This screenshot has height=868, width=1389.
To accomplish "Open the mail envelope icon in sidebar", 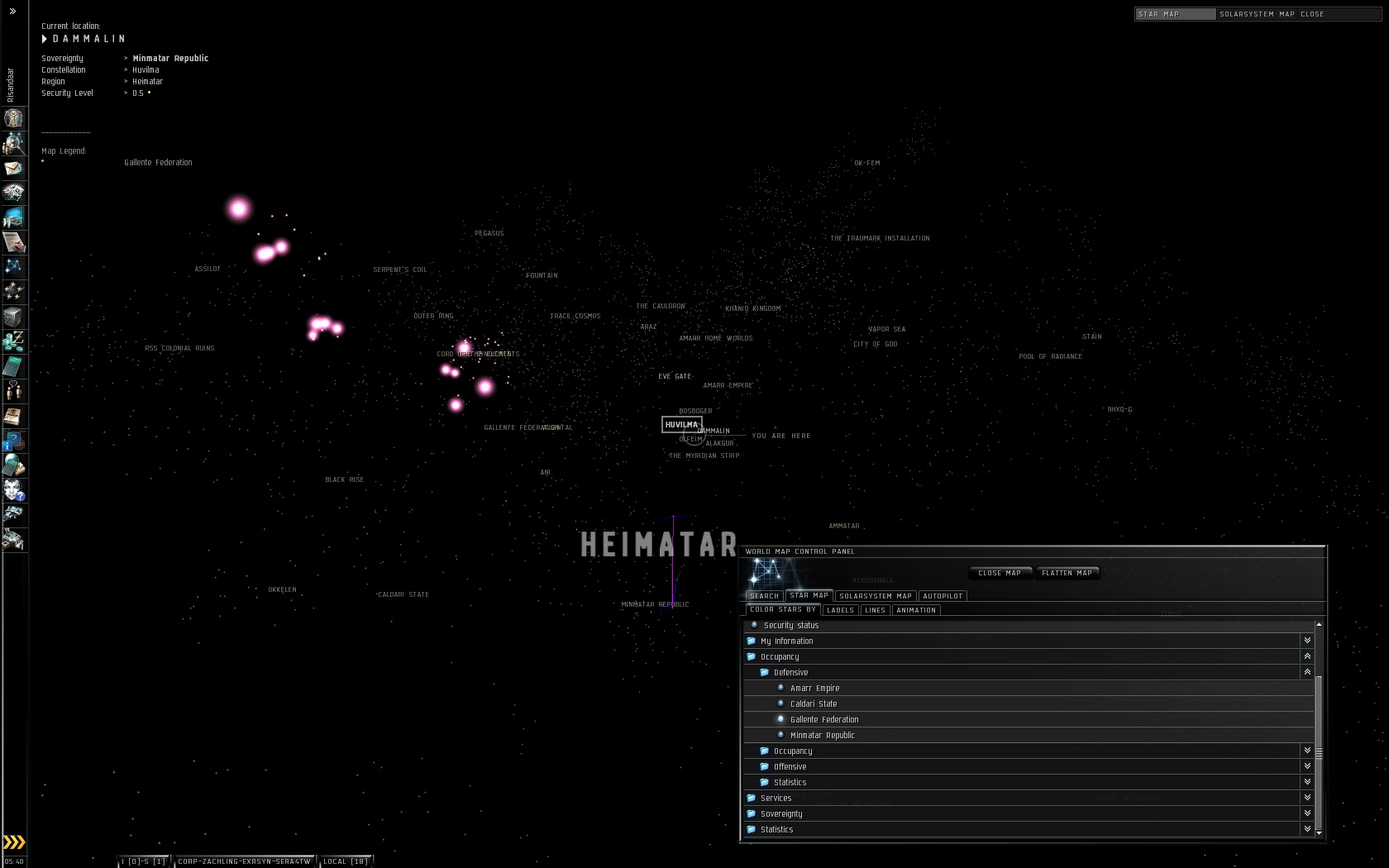I will click(13, 169).
